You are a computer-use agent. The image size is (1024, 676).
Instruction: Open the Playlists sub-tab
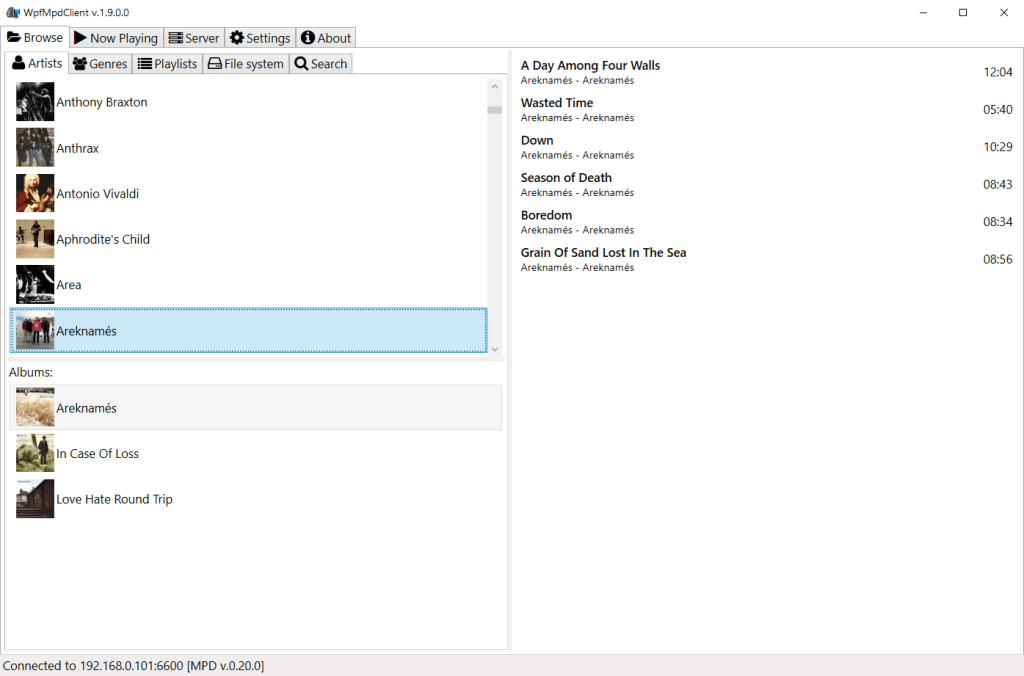pos(167,63)
